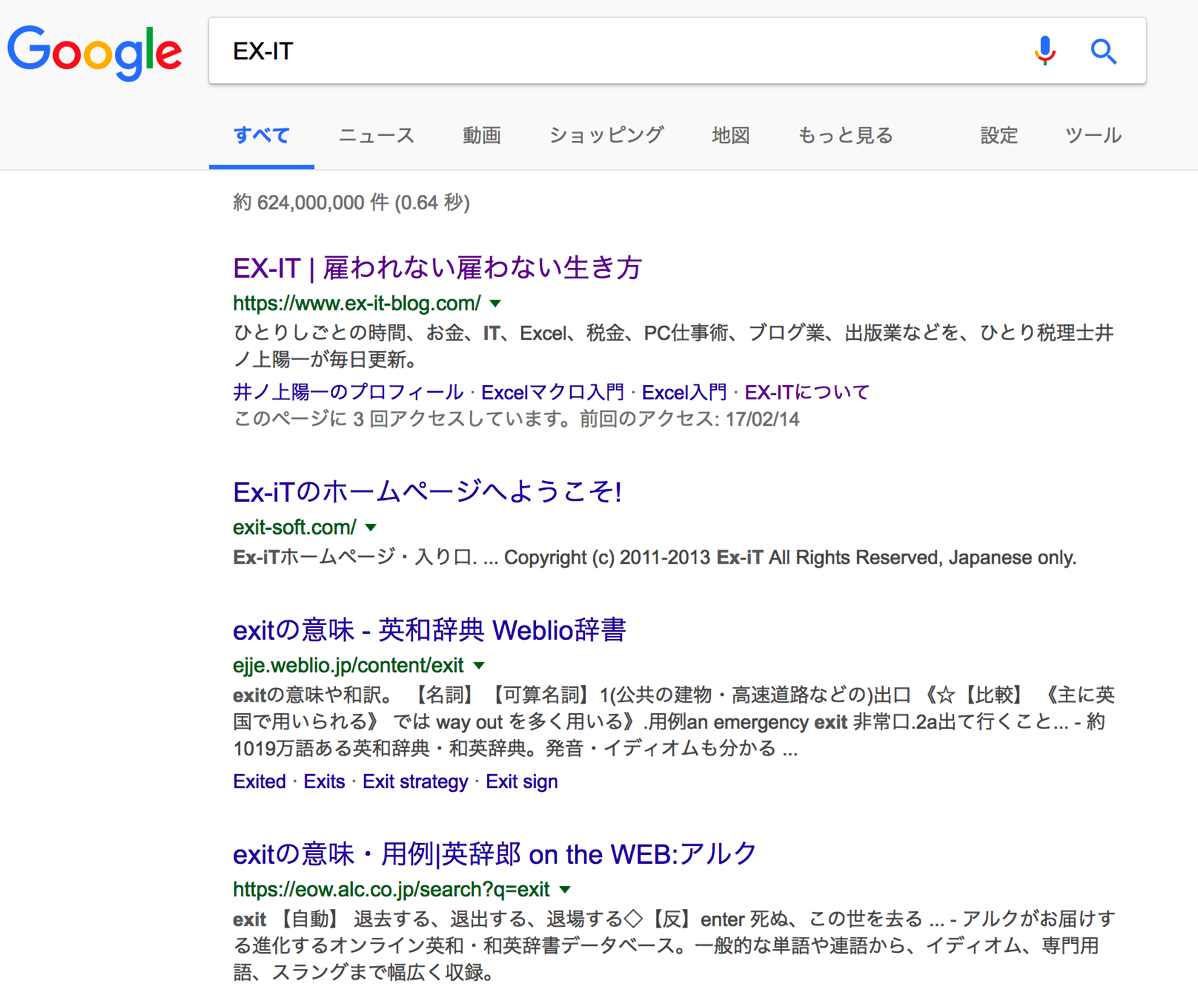Open the exitの意味・用例|英辞郎 on the WEB result
The width and height of the screenshot is (1198, 996).
click(x=494, y=854)
